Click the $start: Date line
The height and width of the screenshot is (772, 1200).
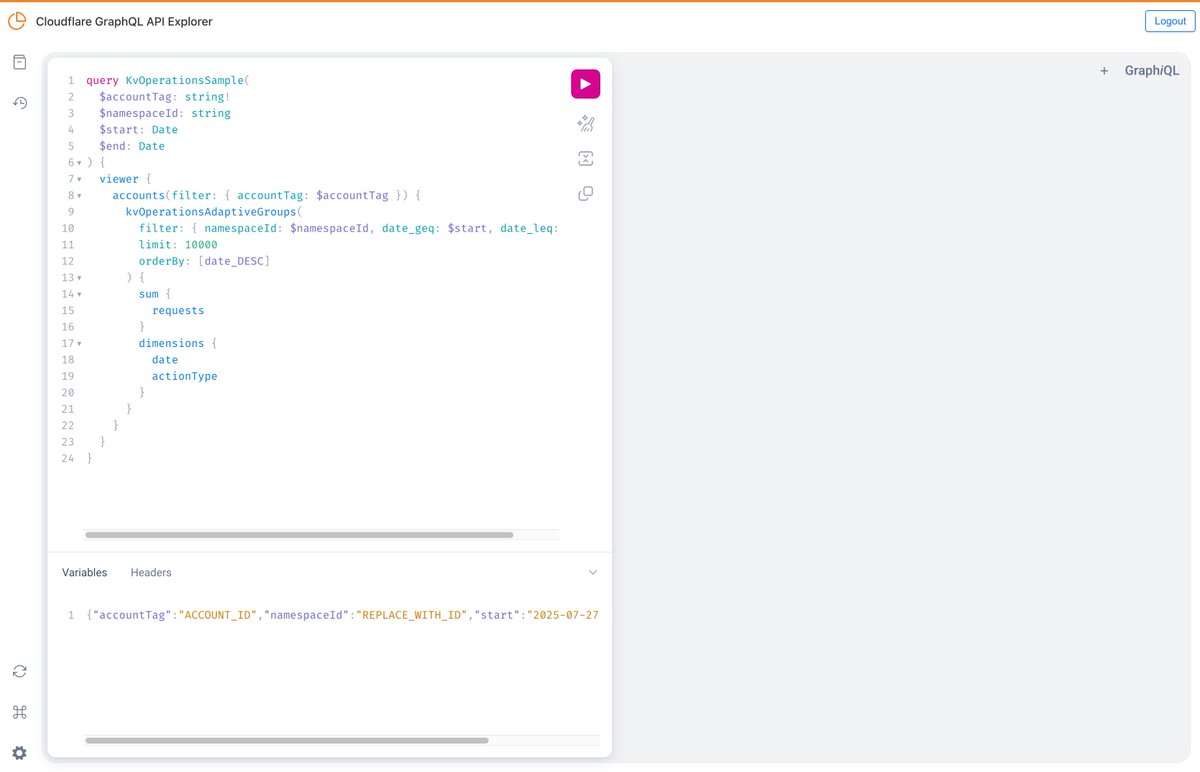click(138, 130)
